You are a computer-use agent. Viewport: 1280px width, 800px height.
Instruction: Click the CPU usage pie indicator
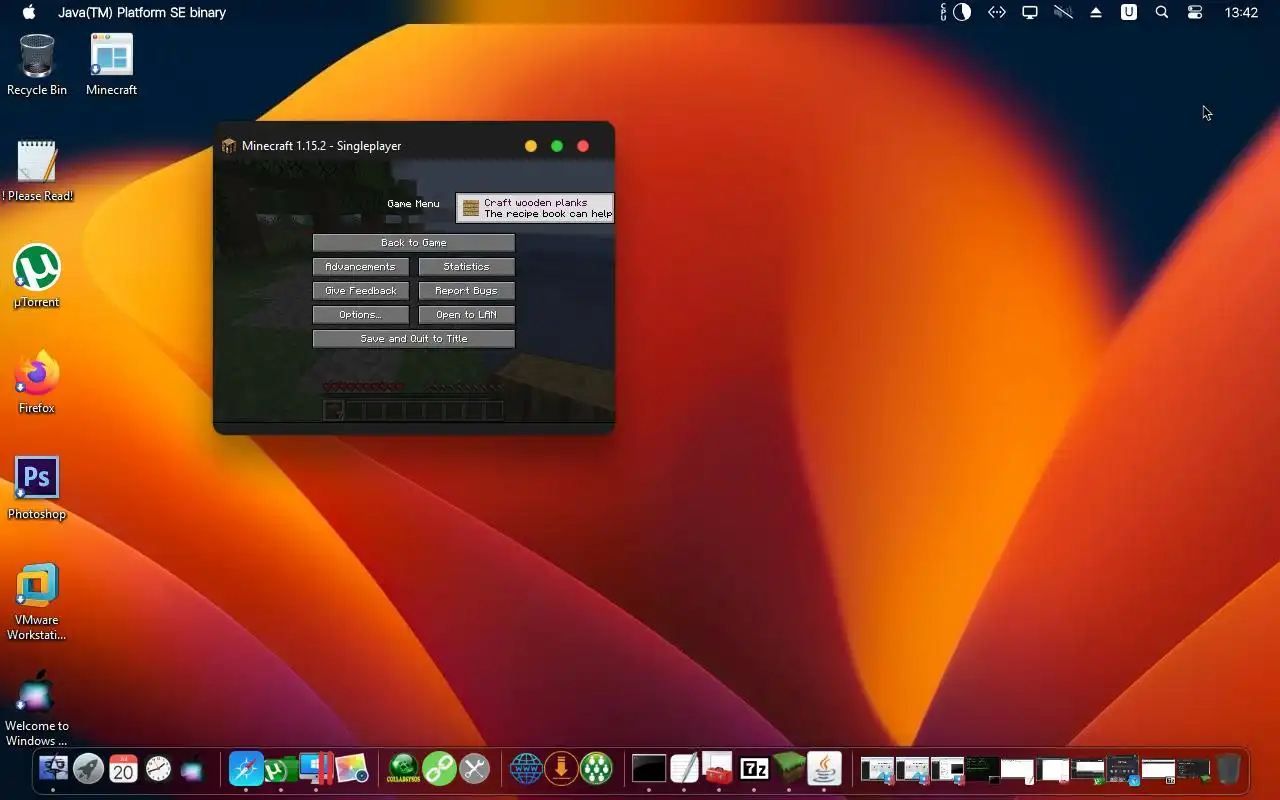pyautogui.click(x=961, y=12)
